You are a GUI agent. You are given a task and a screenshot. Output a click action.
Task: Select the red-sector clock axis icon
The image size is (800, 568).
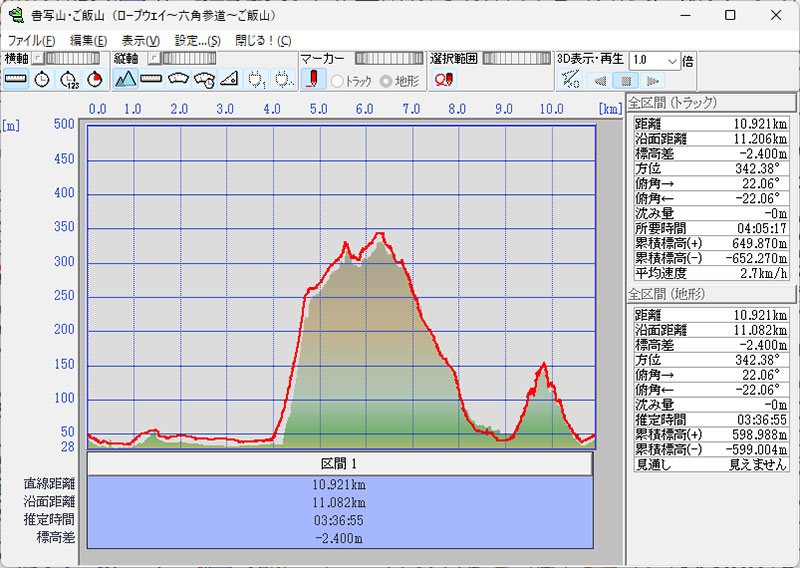click(95, 79)
